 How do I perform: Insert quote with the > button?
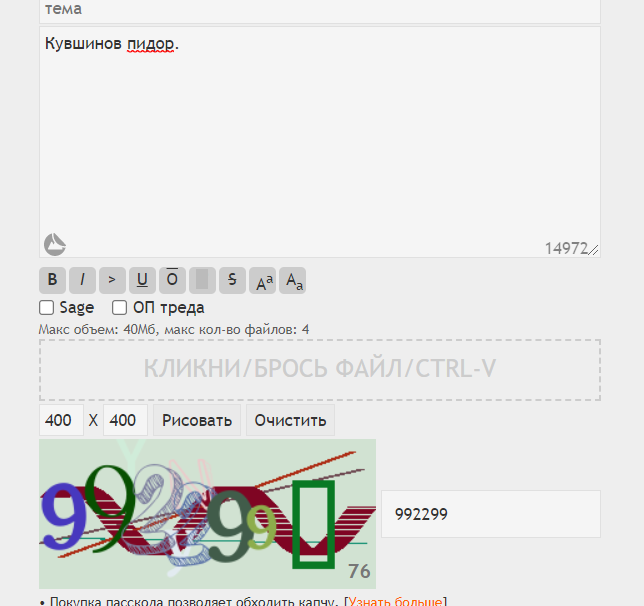click(x=112, y=280)
